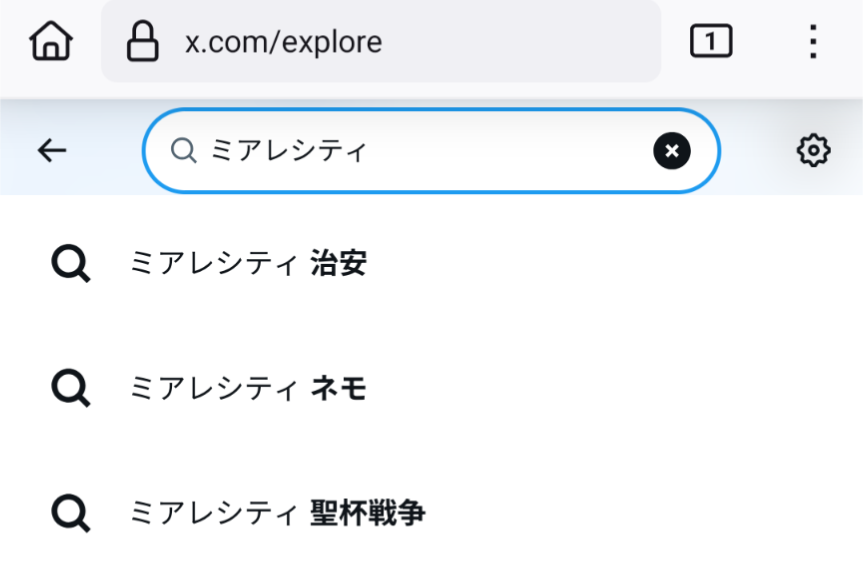Click the bold 聖杯戦争 keyword
863x582 pixels.
pyautogui.click(x=367, y=513)
